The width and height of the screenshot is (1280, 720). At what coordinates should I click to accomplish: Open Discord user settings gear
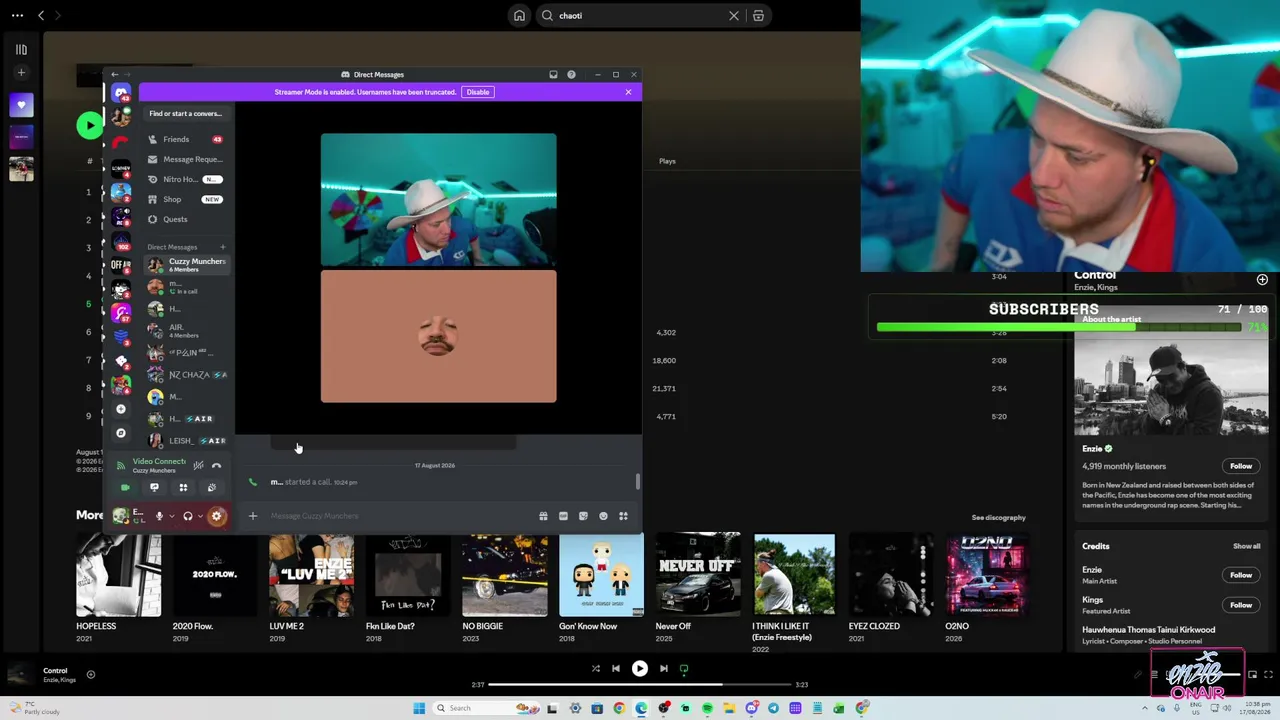tap(217, 516)
